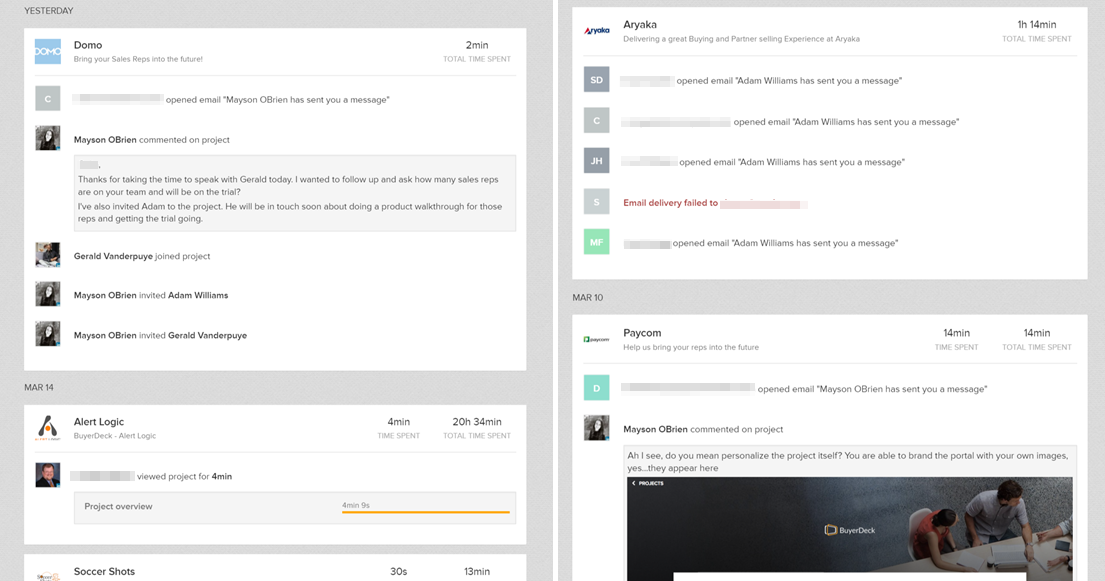Screen dimensions: 1105x581
Task: Click 'Email delivery failed to' message
Action: click(670, 203)
